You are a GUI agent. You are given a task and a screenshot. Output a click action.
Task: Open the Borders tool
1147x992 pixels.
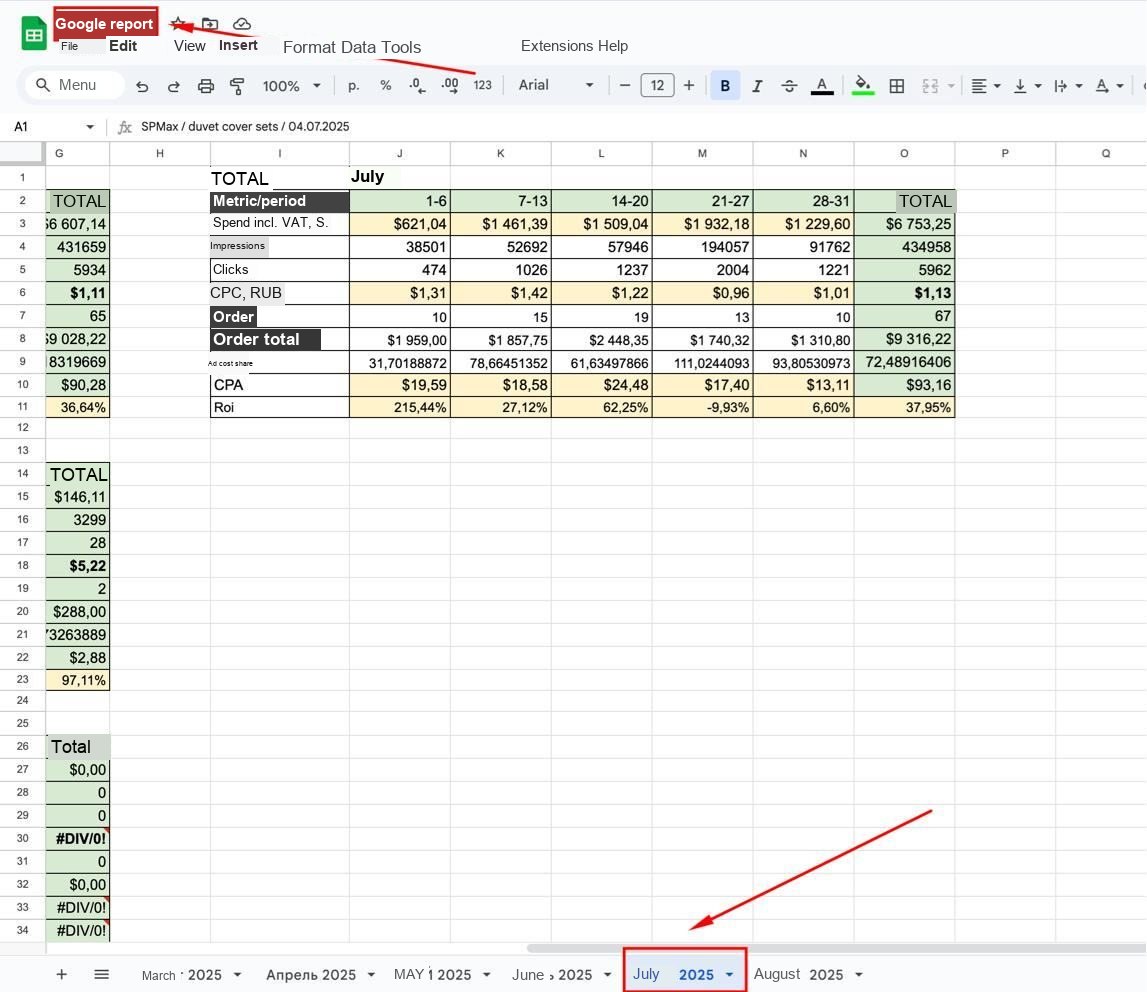[x=896, y=86]
